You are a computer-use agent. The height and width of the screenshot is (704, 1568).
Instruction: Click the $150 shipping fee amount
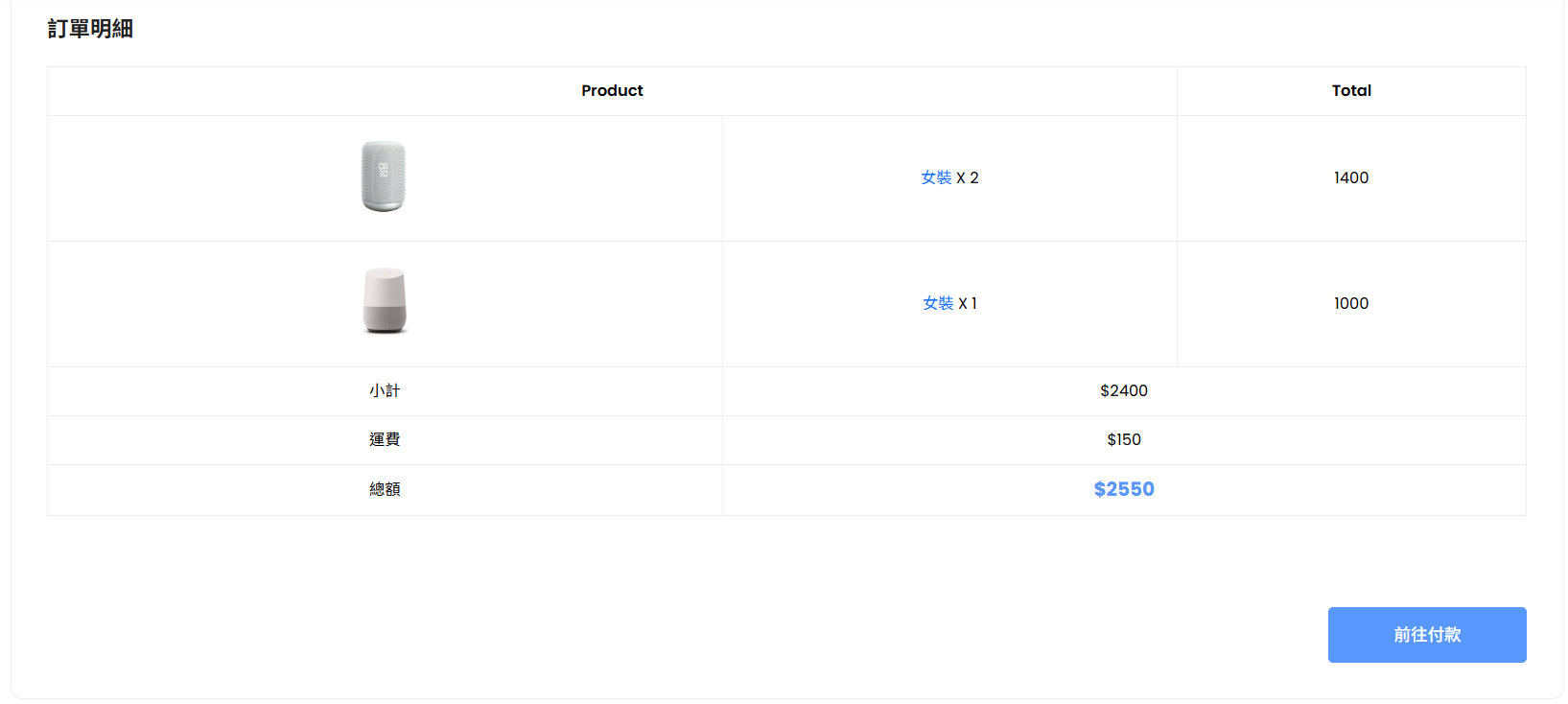pyautogui.click(x=1124, y=439)
